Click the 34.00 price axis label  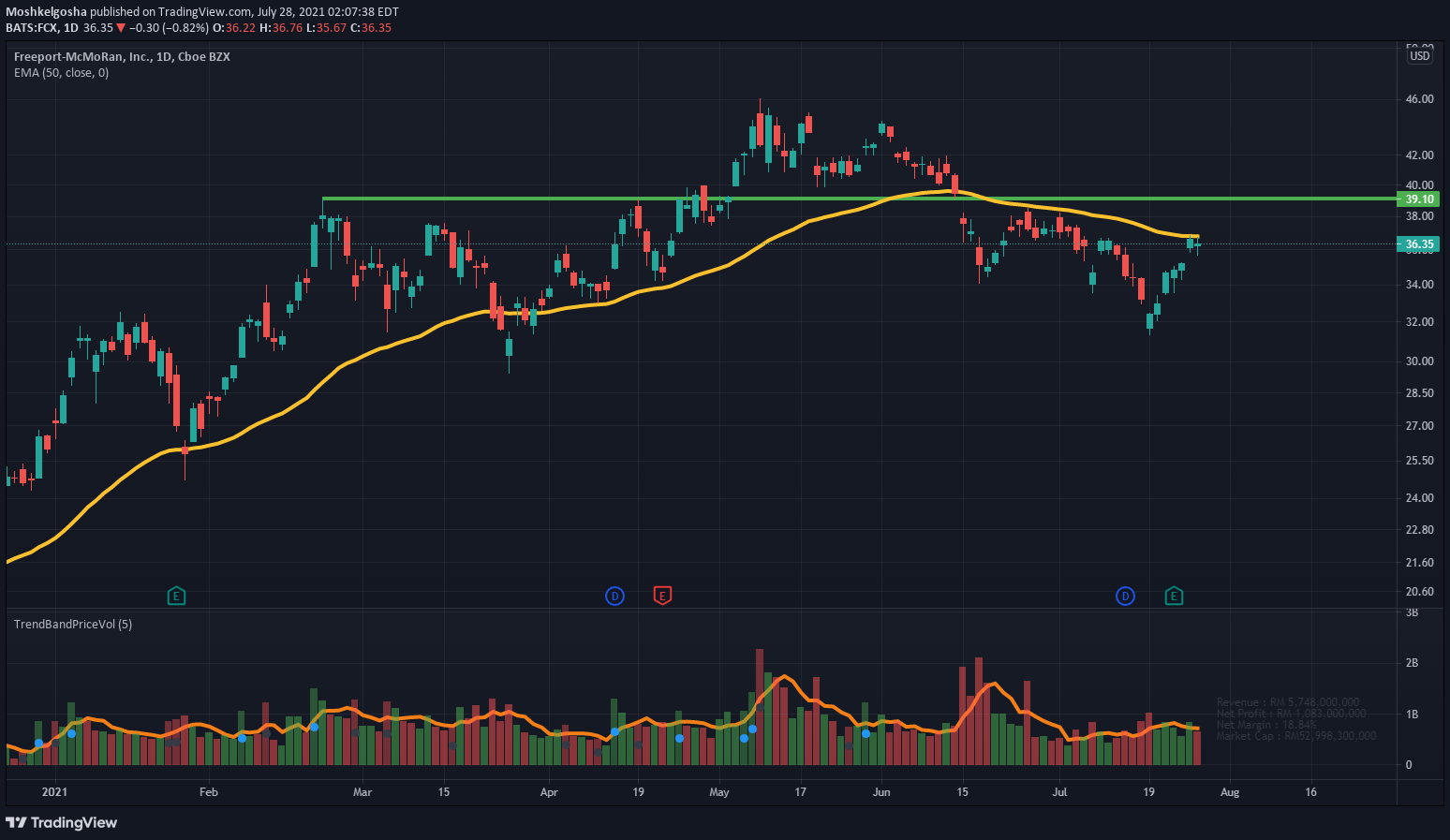click(x=1419, y=284)
